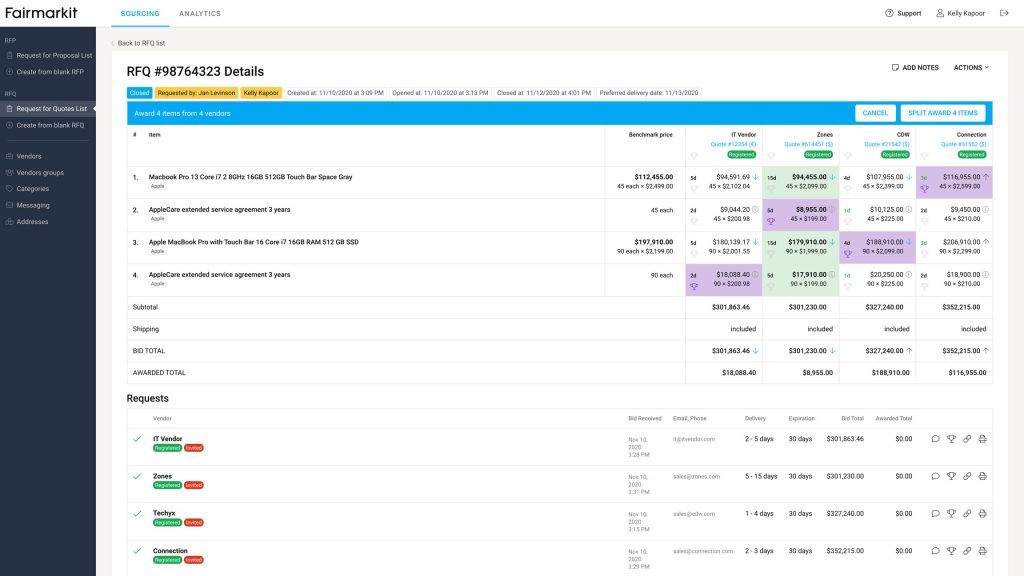
Task: Open message icon for Connection request
Action: pos(935,551)
